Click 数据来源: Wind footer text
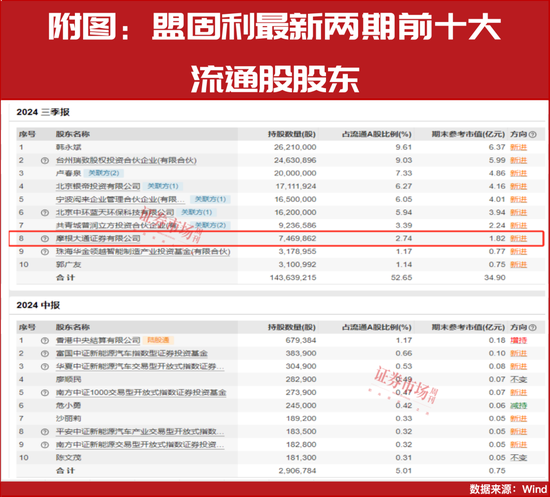The width and height of the screenshot is (550, 497). click(x=508, y=489)
